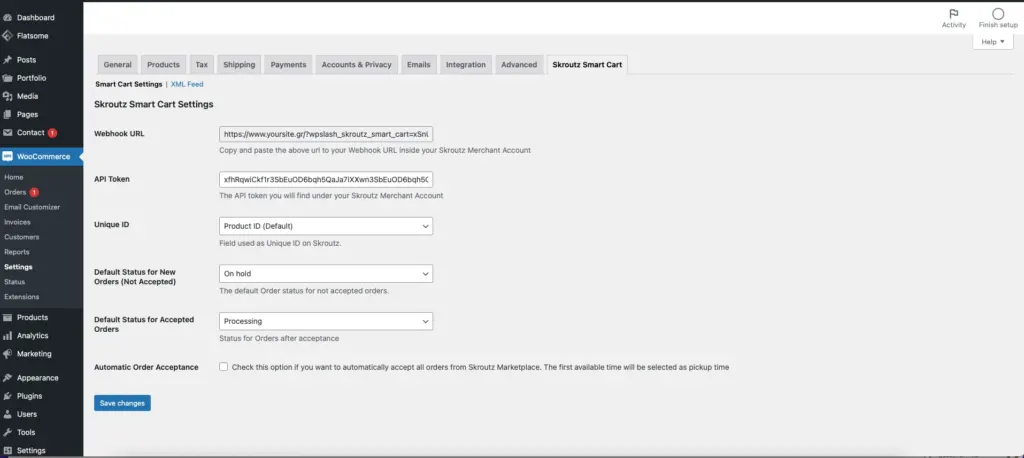Viewport: 1024px width, 458px height.
Task: Click the Posts pushpin icon
Action: (7, 60)
